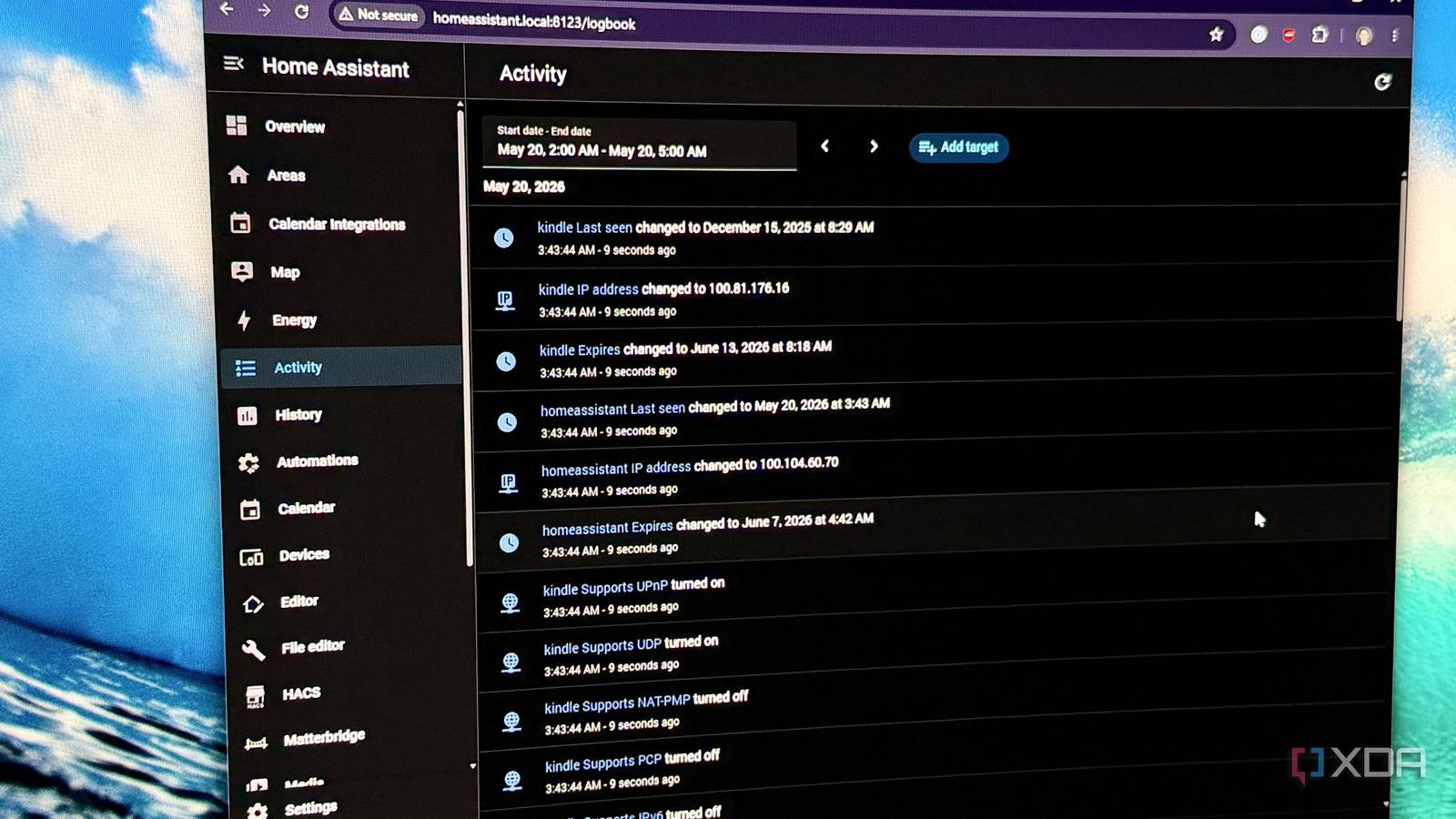Click the red shield extension icon

[1289, 35]
